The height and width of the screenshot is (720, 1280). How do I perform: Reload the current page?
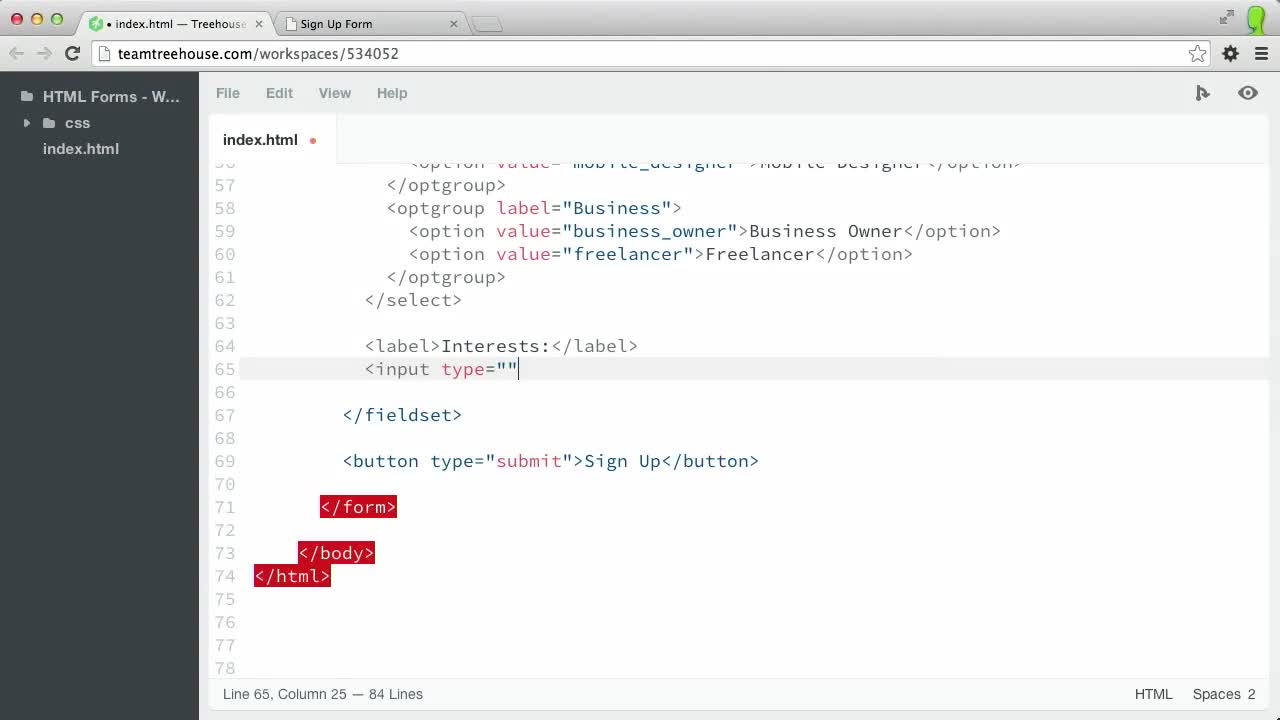coord(71,53)
